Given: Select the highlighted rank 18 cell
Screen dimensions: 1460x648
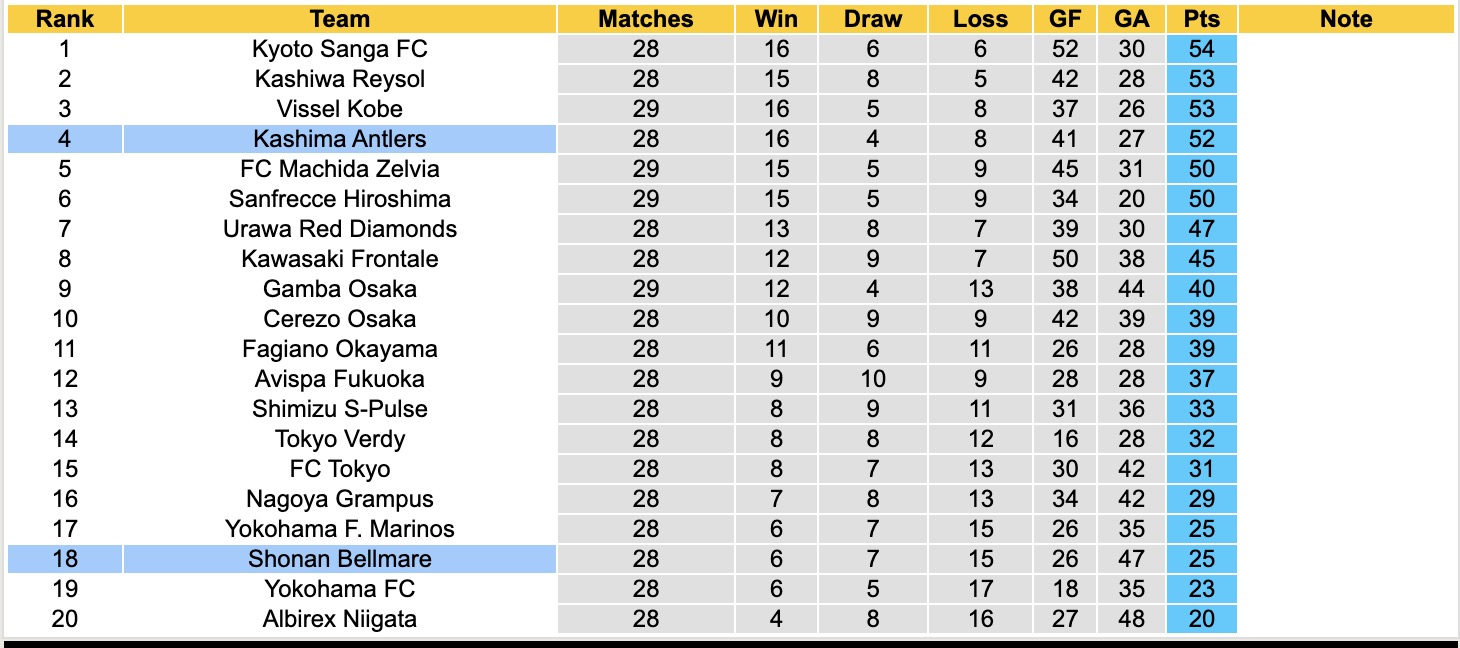Looking at the screenshot, I should coord(65,559).
